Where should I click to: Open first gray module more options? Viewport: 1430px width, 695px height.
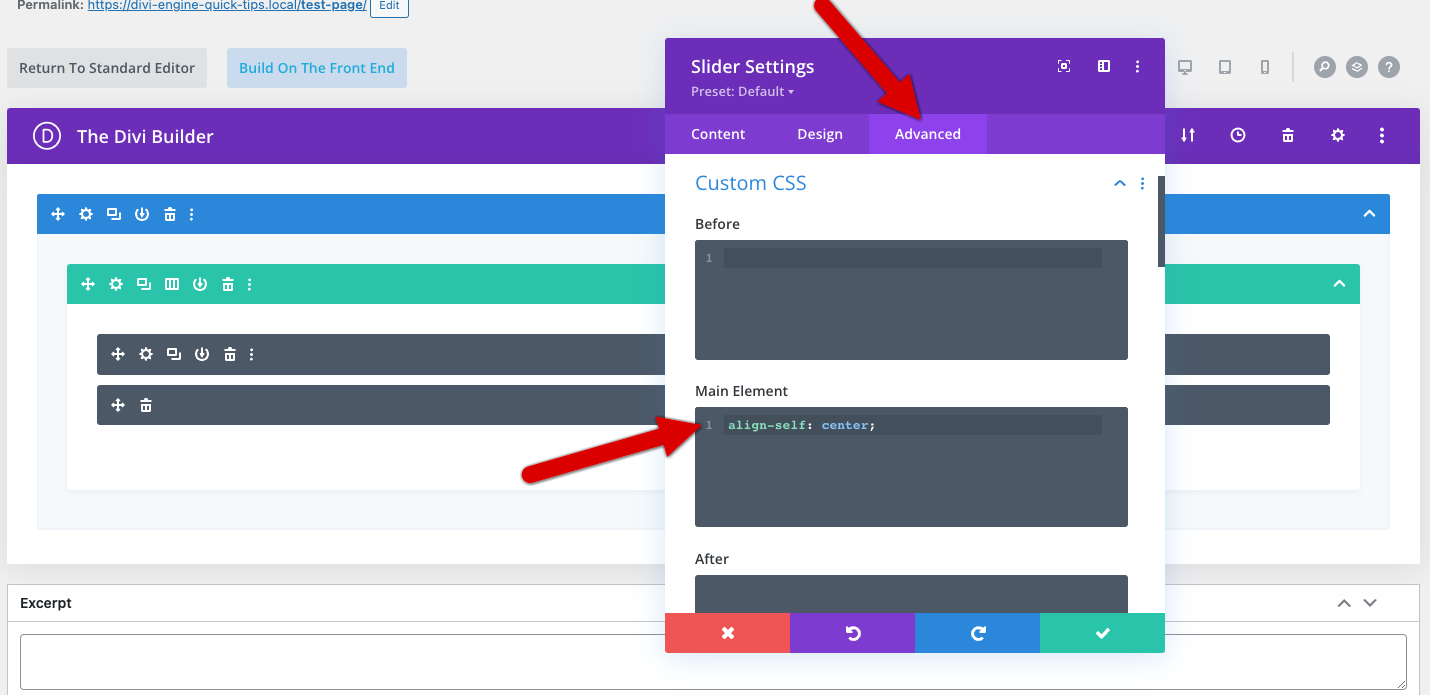click(x=252, y=354)
